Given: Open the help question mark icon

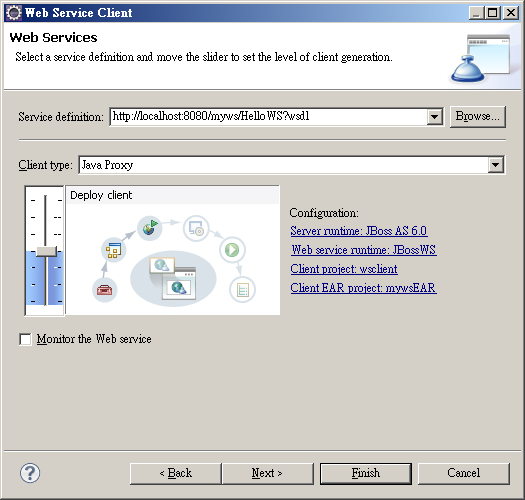Looking at the screenshot, I should (x=30, y=473).
